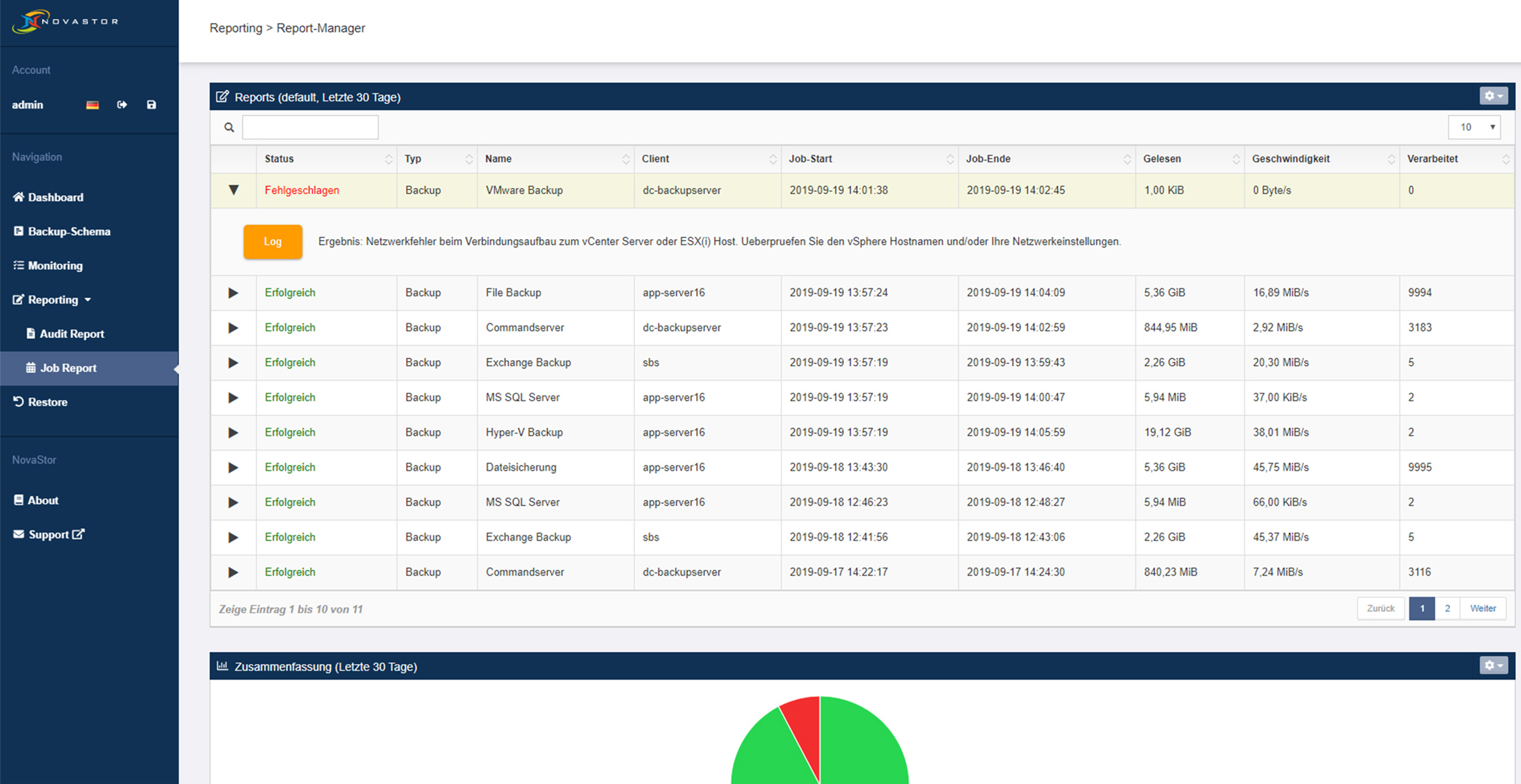Image resolution: width=1521 pixels, height=784 pixels.
Task: Expand the Hyper-V Backup row
Action: (x=233, y=433)
